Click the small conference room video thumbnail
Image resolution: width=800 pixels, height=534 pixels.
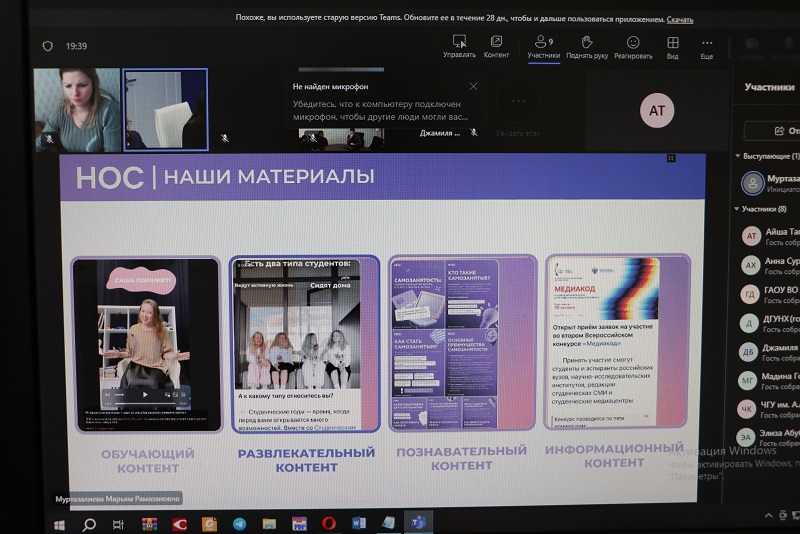coord(341,139)
